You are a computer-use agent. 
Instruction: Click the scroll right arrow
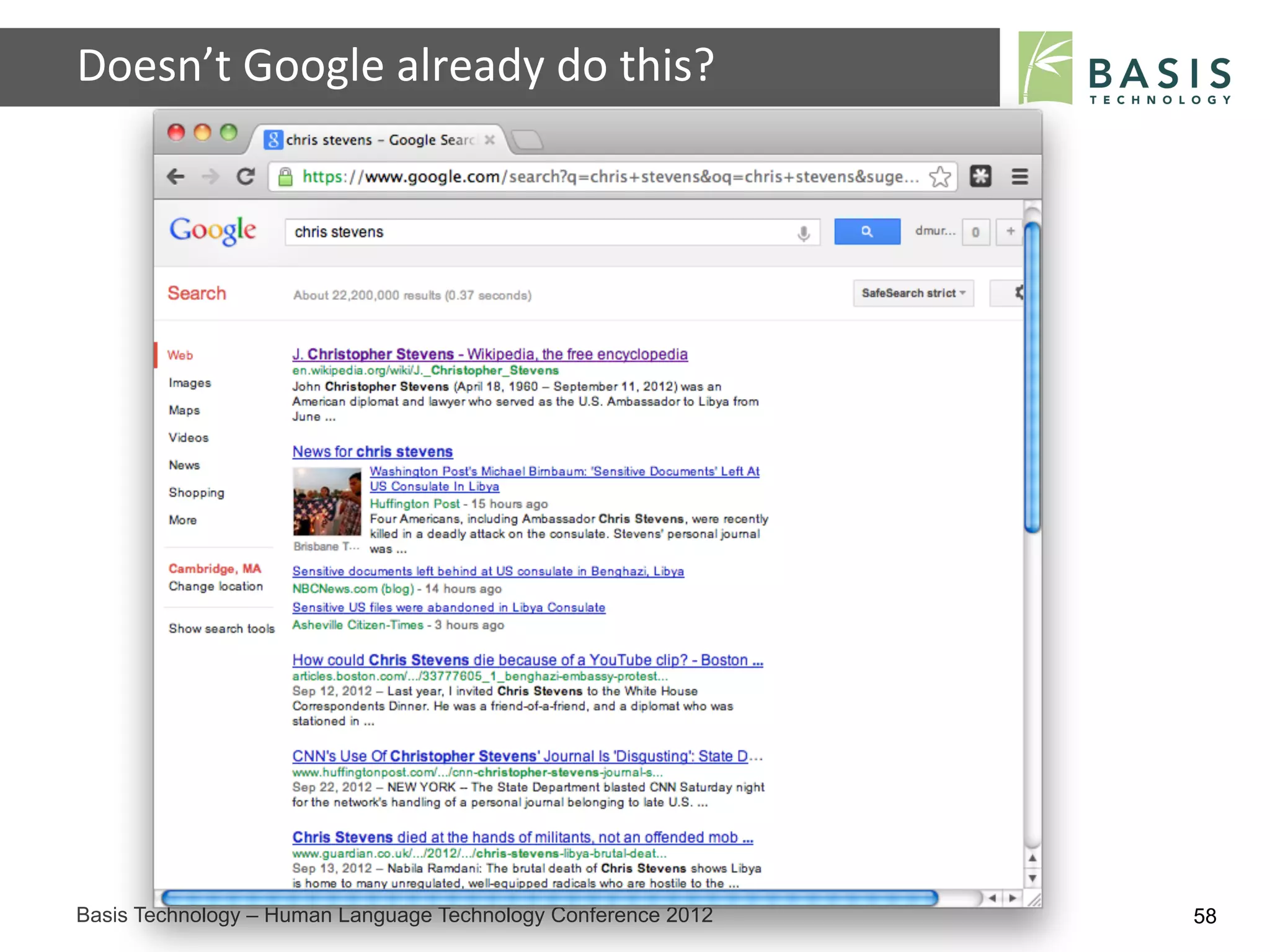pyautogui.click(x=1013, y=898)
